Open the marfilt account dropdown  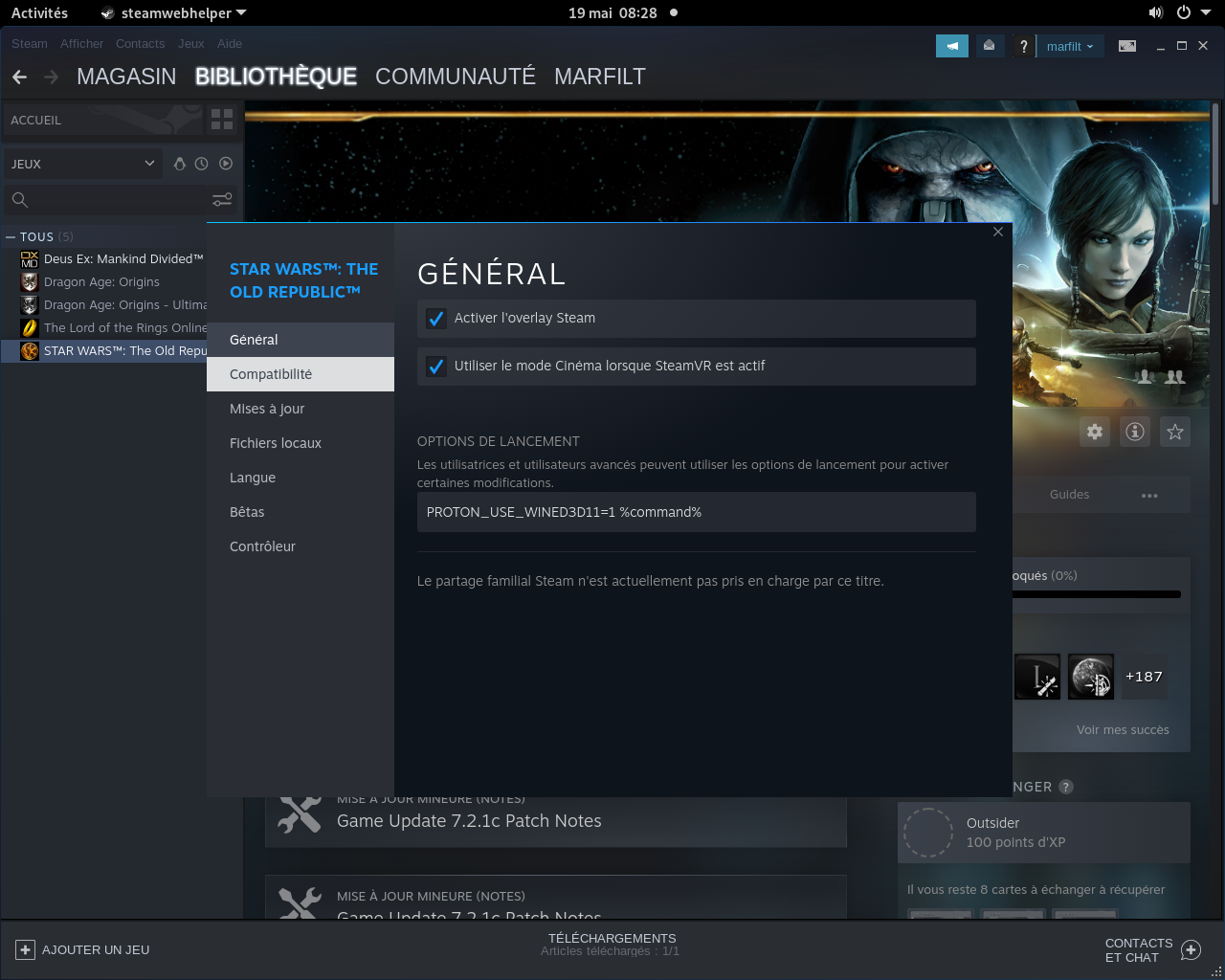pos(1070,46)
